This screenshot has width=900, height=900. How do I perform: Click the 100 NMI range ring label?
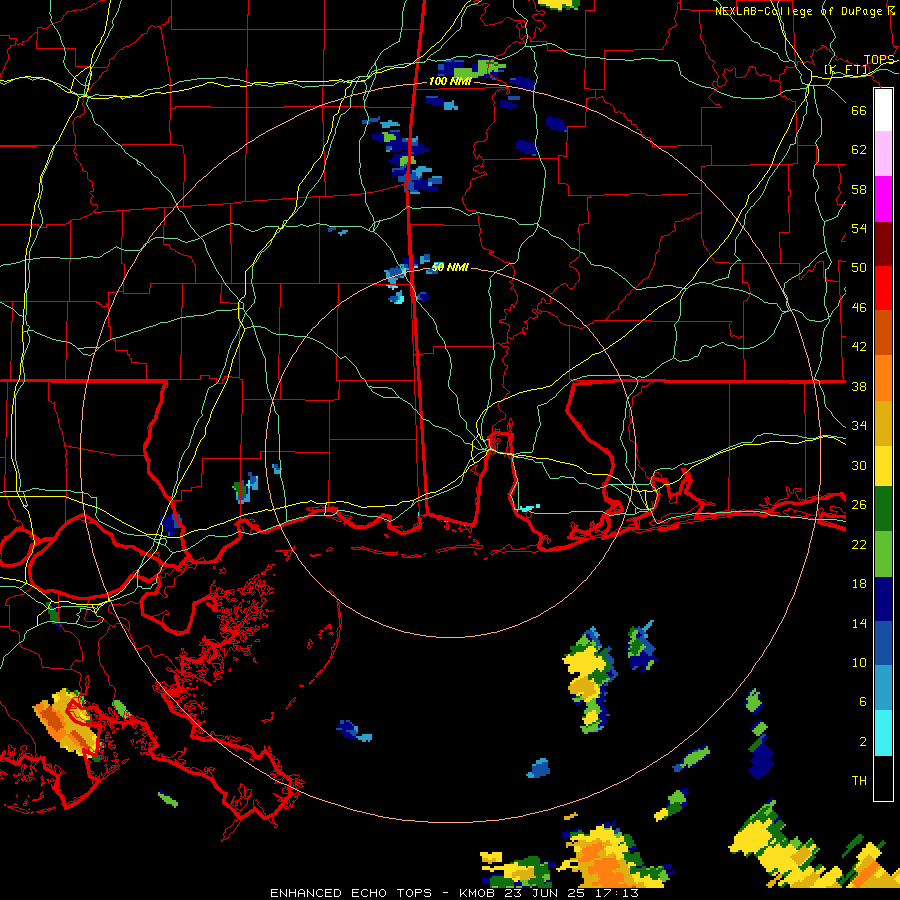click(450, 82)
